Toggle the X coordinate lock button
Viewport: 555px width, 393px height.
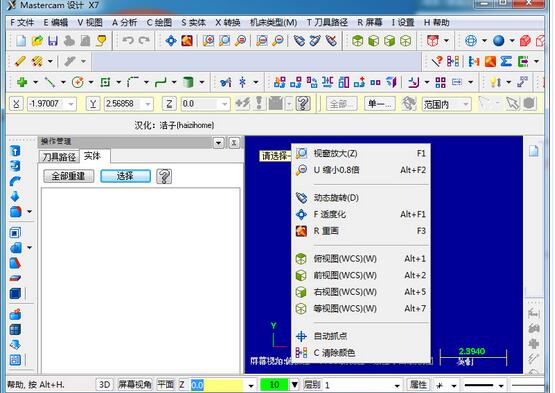coord(16,104)
